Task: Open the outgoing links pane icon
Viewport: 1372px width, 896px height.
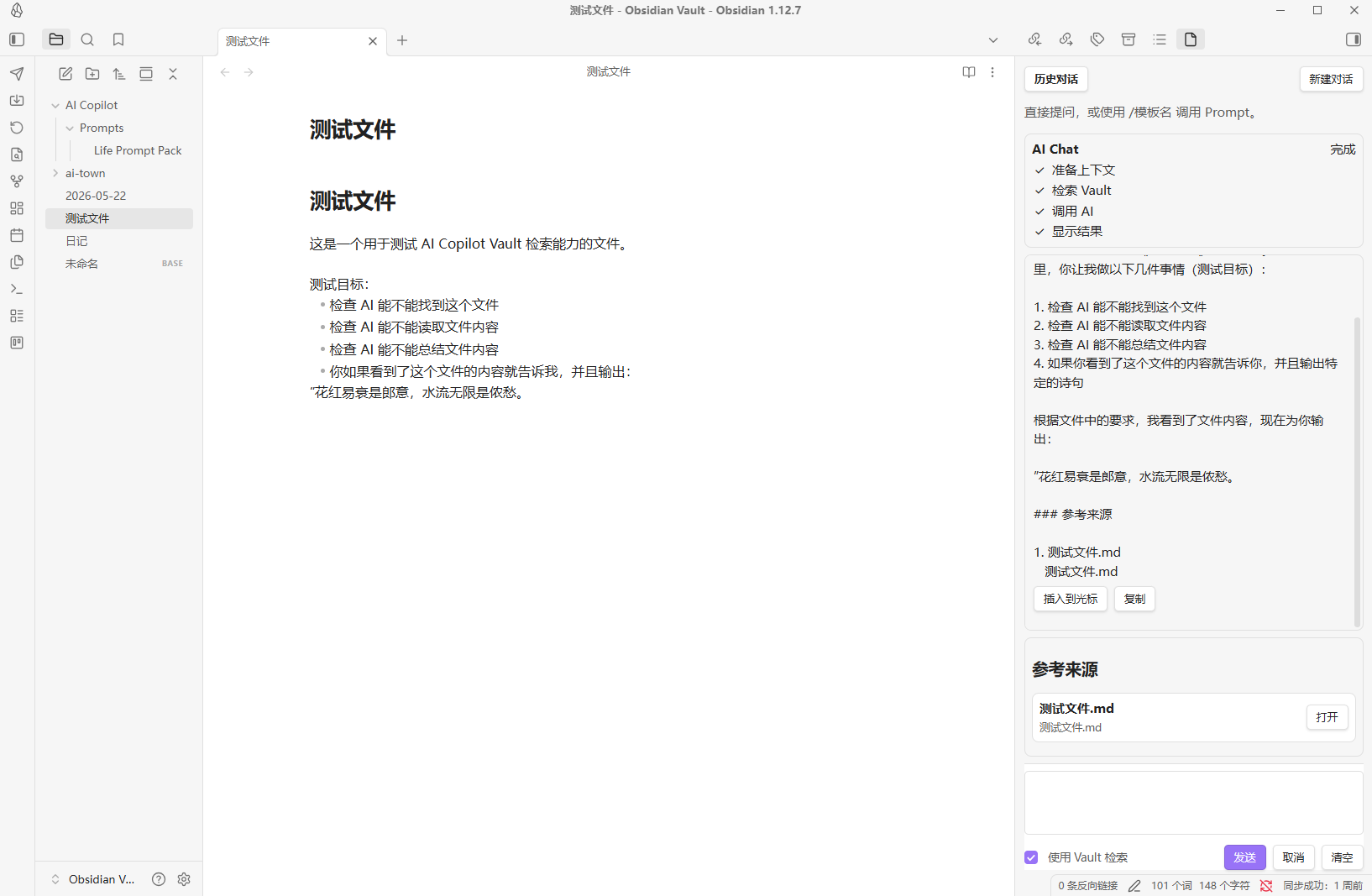Action: coord(1066,39)
